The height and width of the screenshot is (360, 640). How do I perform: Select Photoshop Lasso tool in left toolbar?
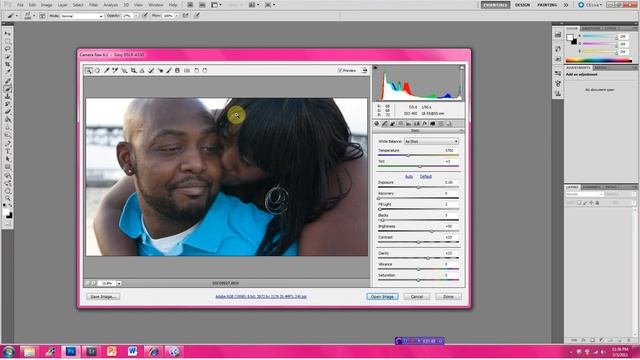click(x=7, y=49)
